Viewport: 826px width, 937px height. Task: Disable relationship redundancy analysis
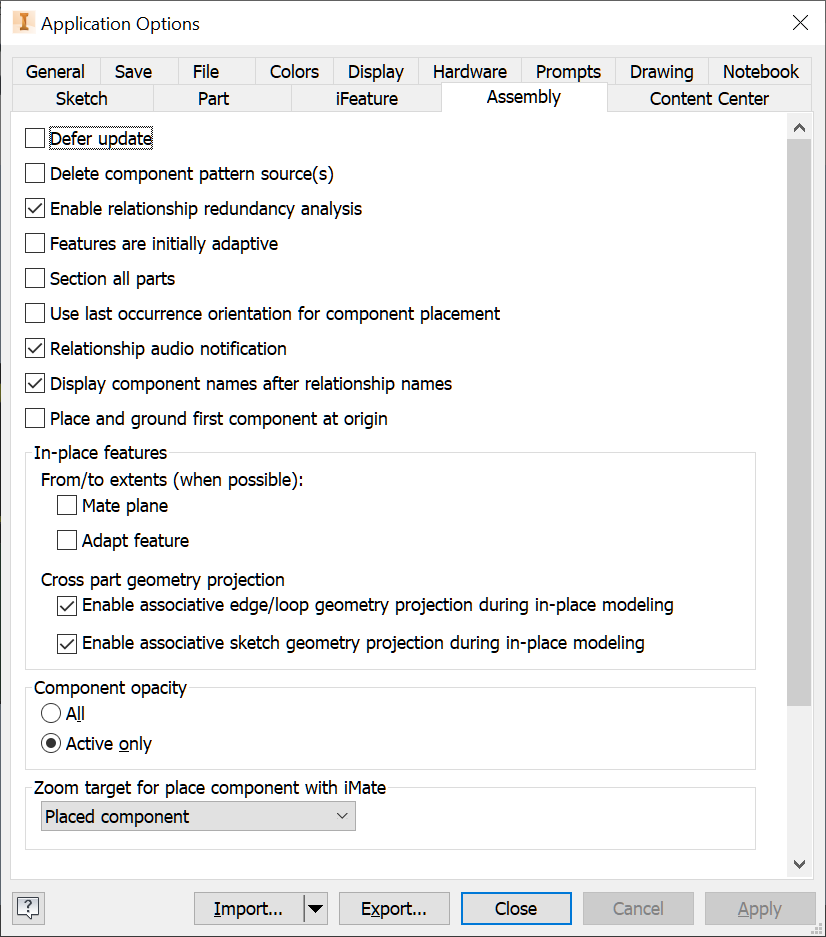coord(34,208)
